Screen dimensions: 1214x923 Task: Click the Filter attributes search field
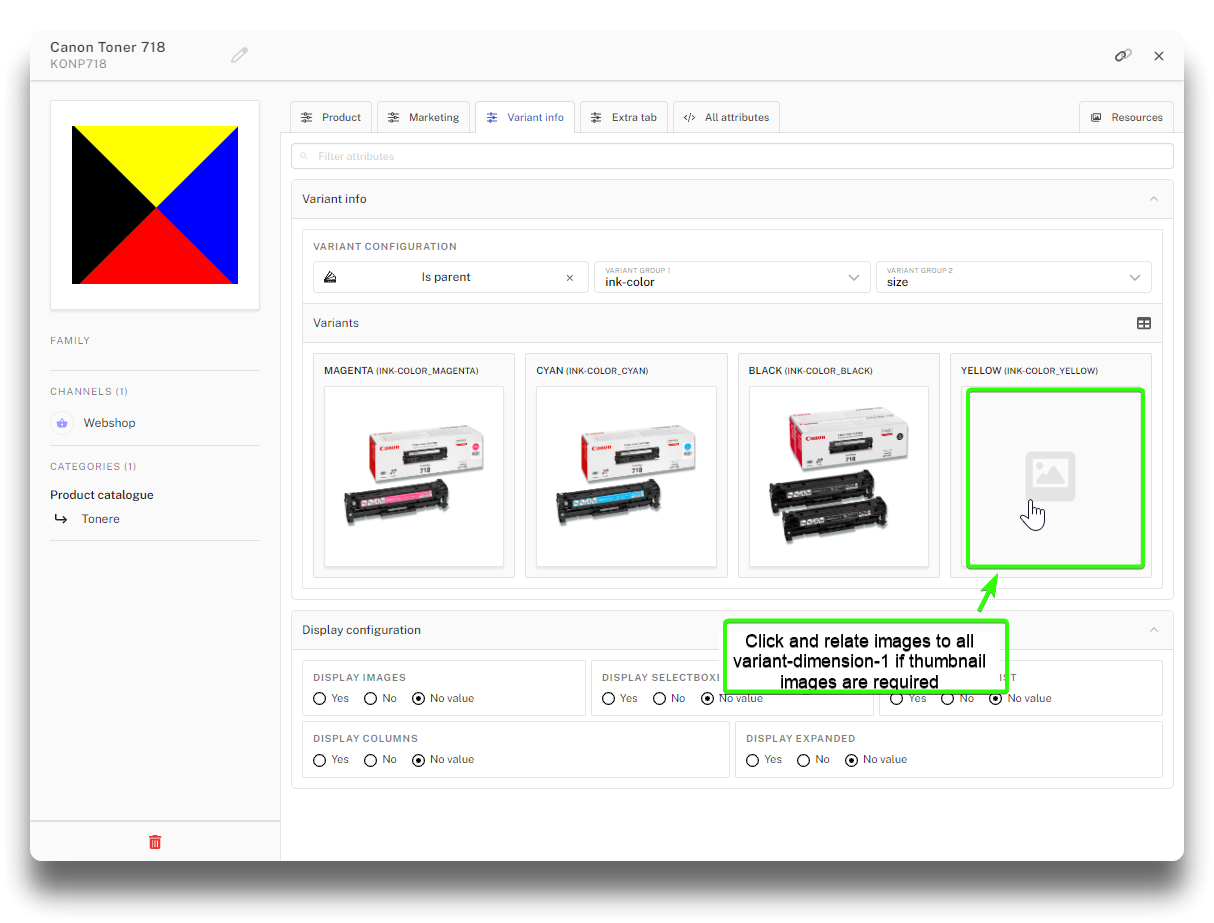(732, 156)
